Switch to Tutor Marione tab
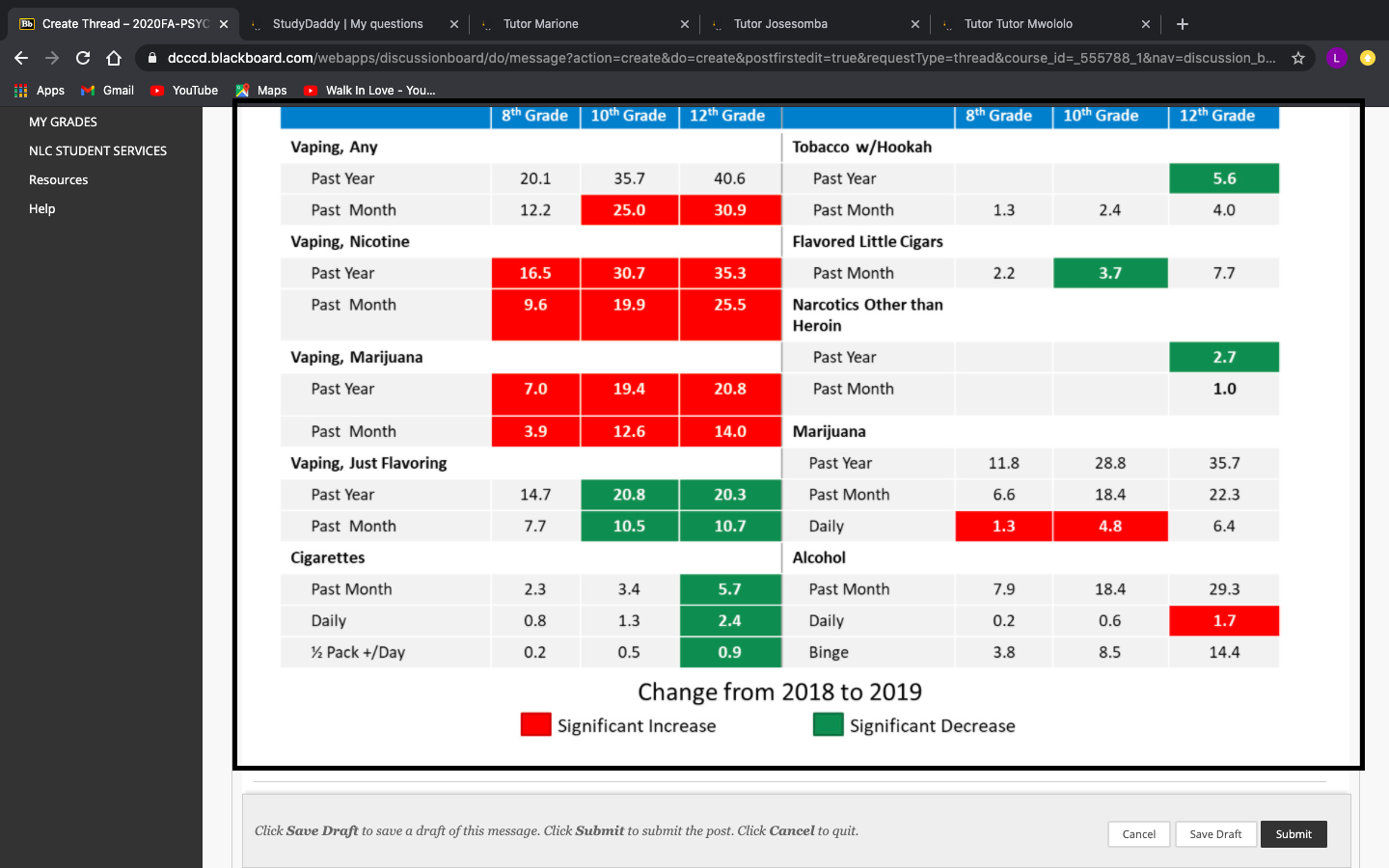1389x868 pixels. tap(579, 24)
